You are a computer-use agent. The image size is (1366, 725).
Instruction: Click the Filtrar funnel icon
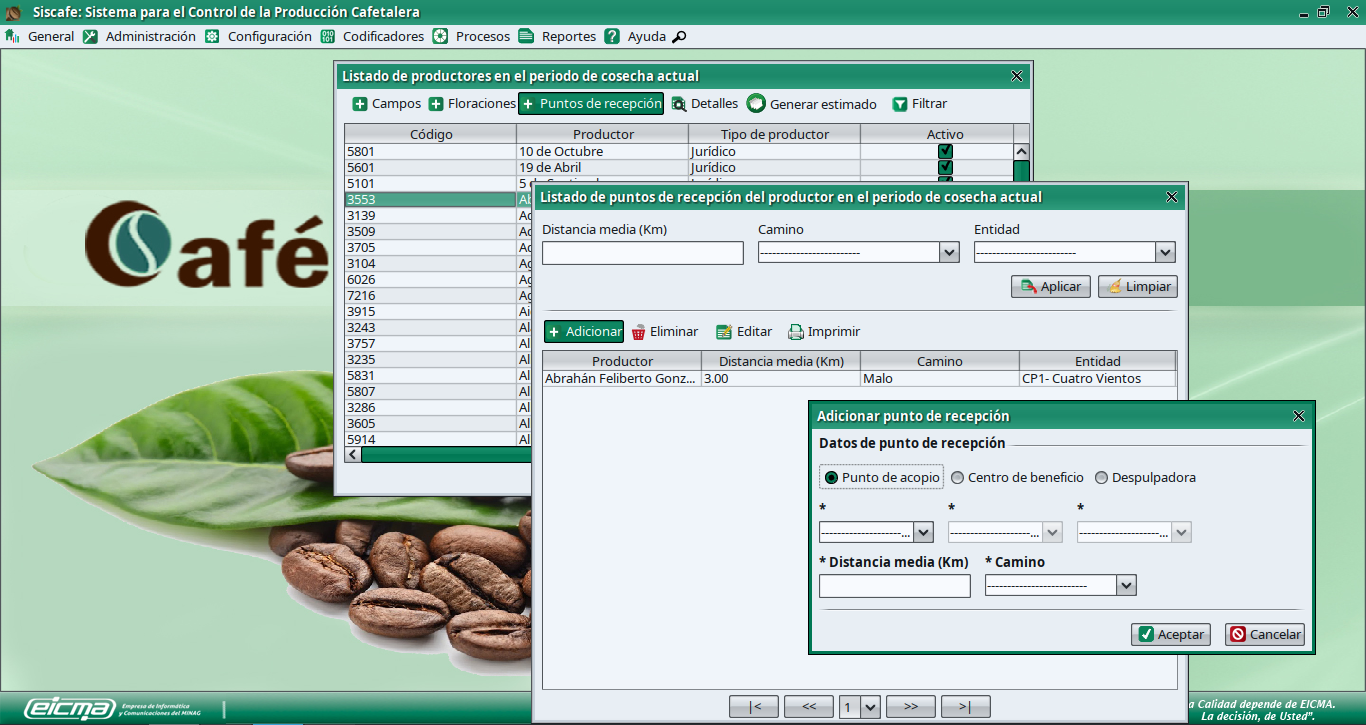(x=900, y=104)
